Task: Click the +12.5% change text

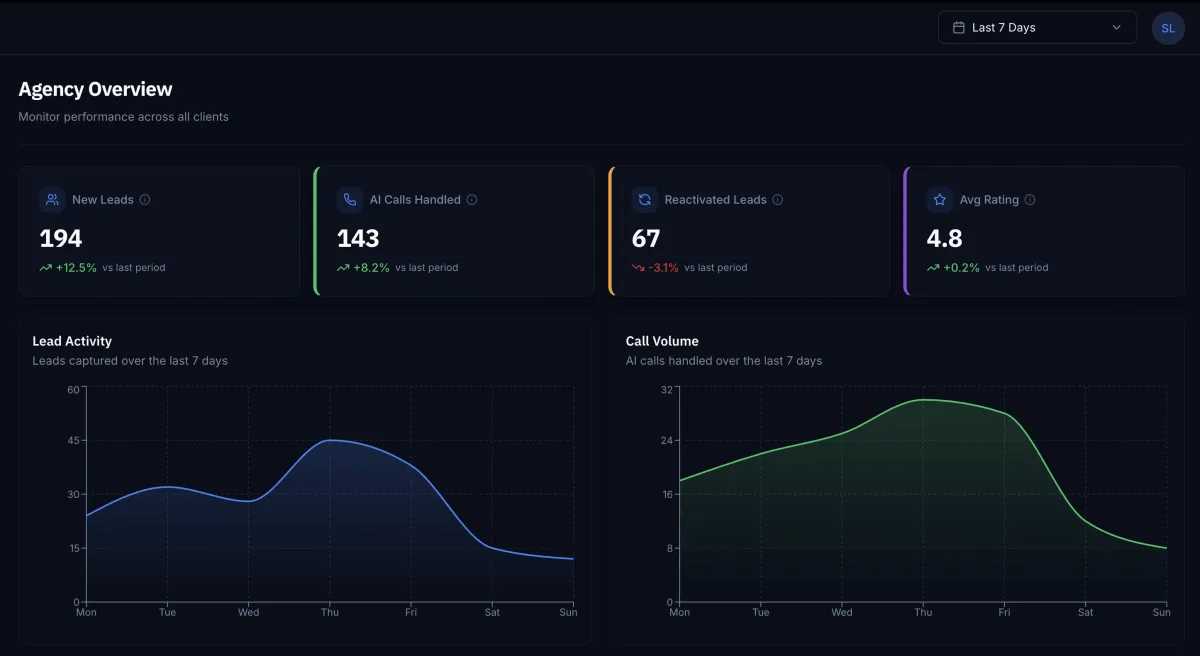Action: pyautogui.click(x=76, y=268)
